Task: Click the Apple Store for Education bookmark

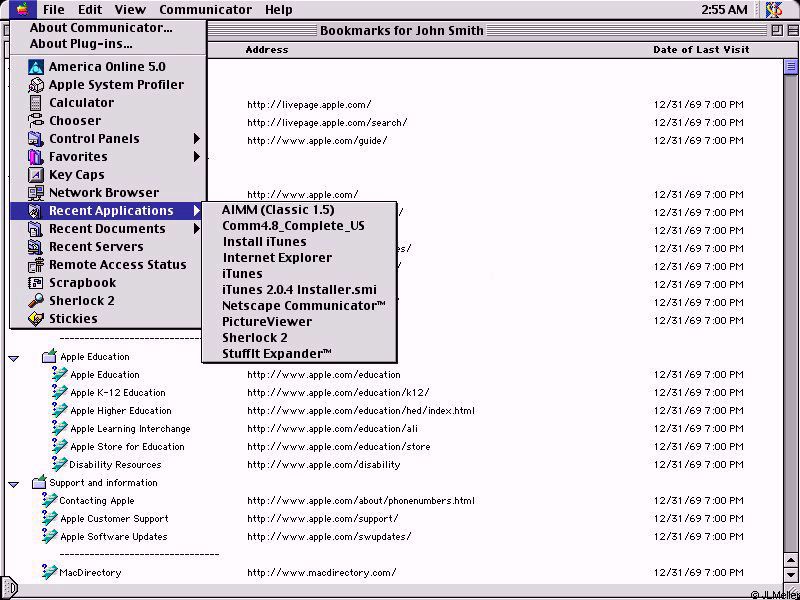Action: tap(127, 446)
